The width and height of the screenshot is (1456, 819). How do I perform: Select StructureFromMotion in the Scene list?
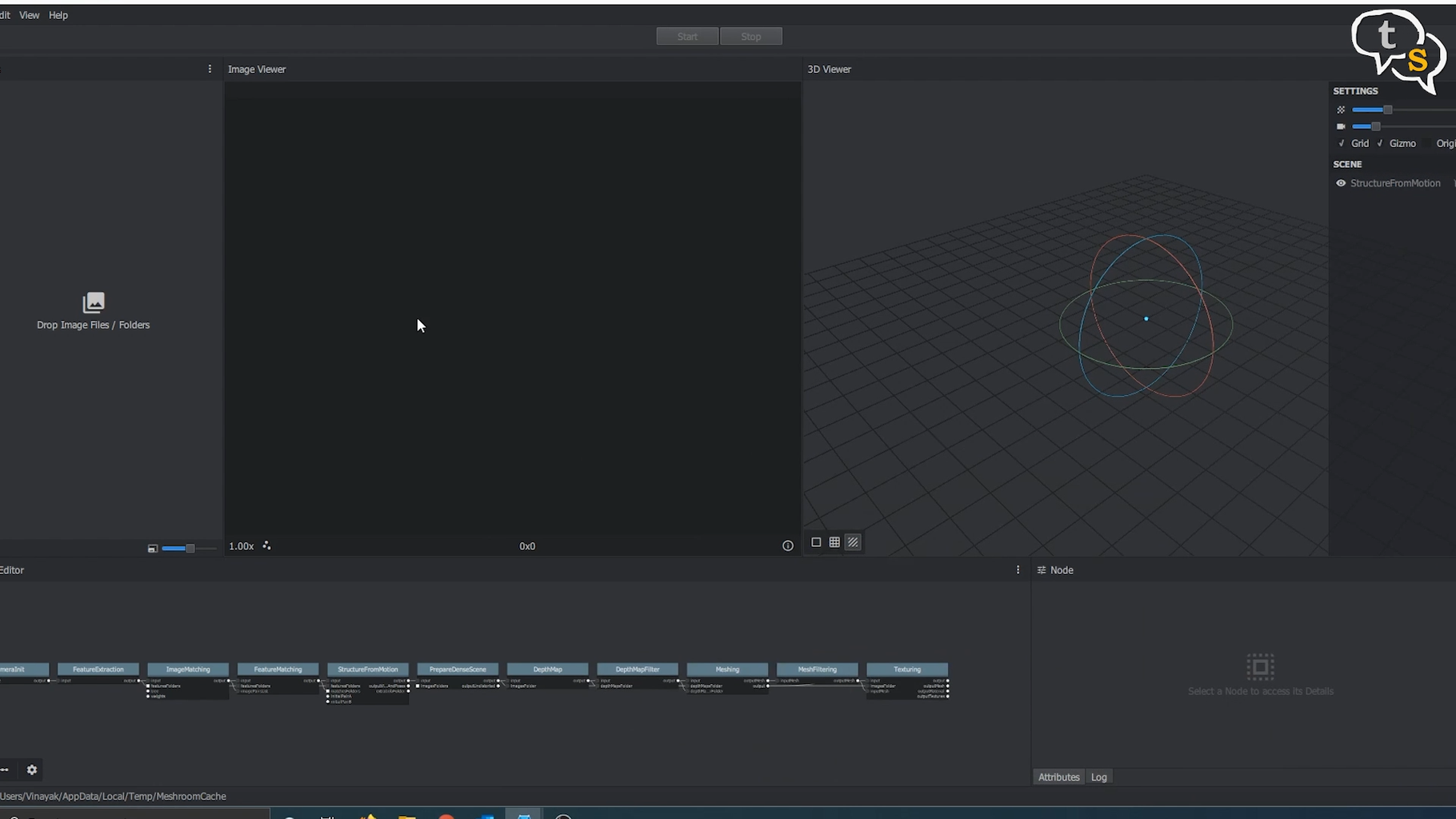tap(1395, 183)
